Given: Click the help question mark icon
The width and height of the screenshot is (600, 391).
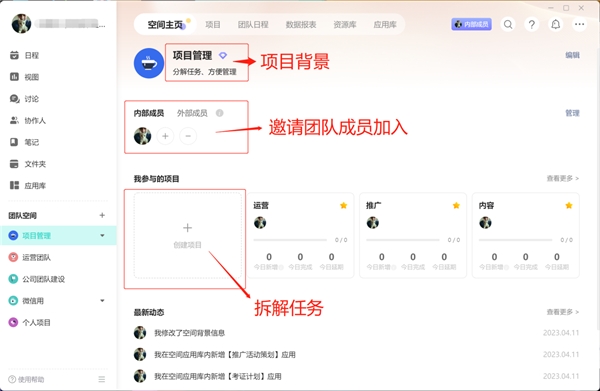Looking at the screenshot, I should [532, 24].
